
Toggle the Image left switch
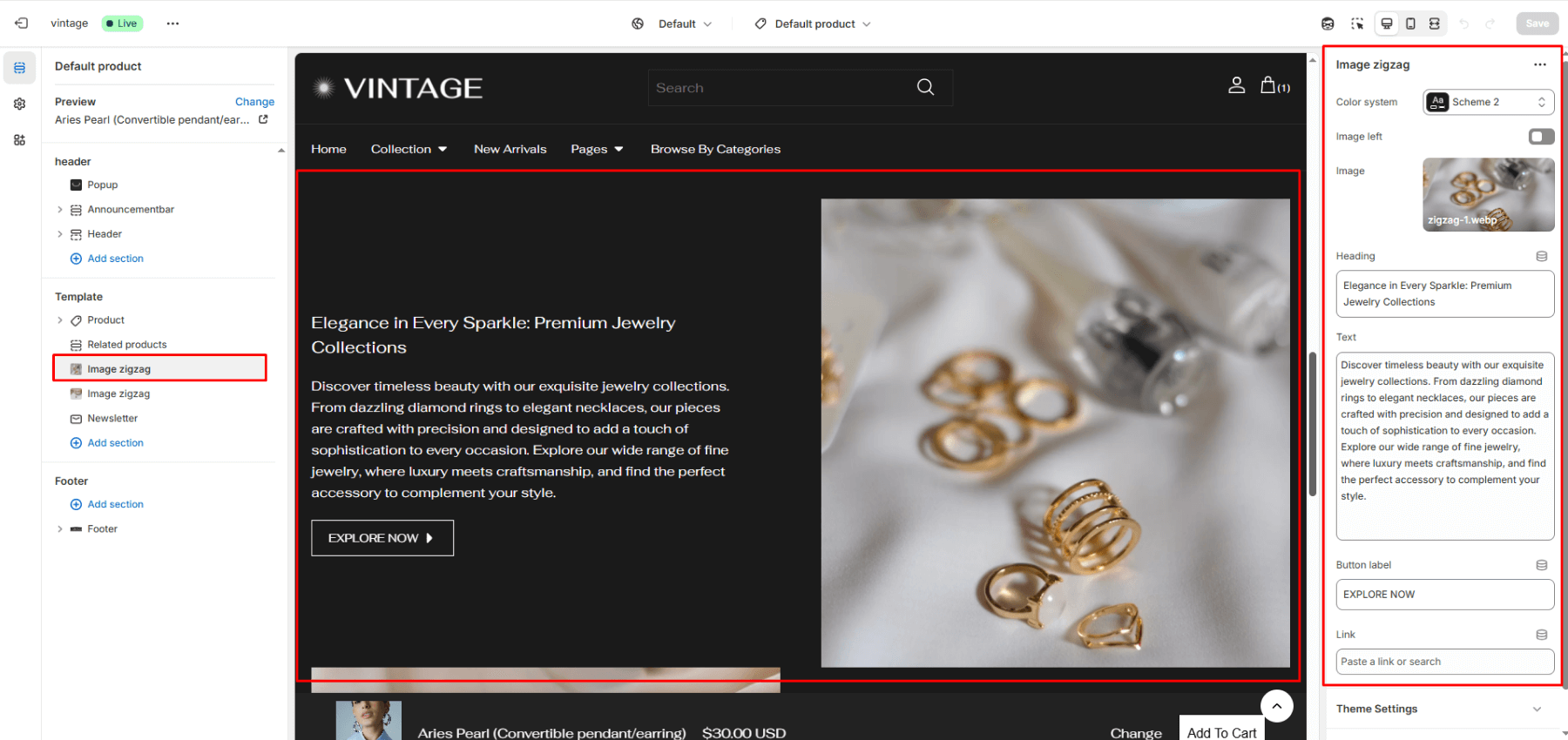click(1541, 137)
